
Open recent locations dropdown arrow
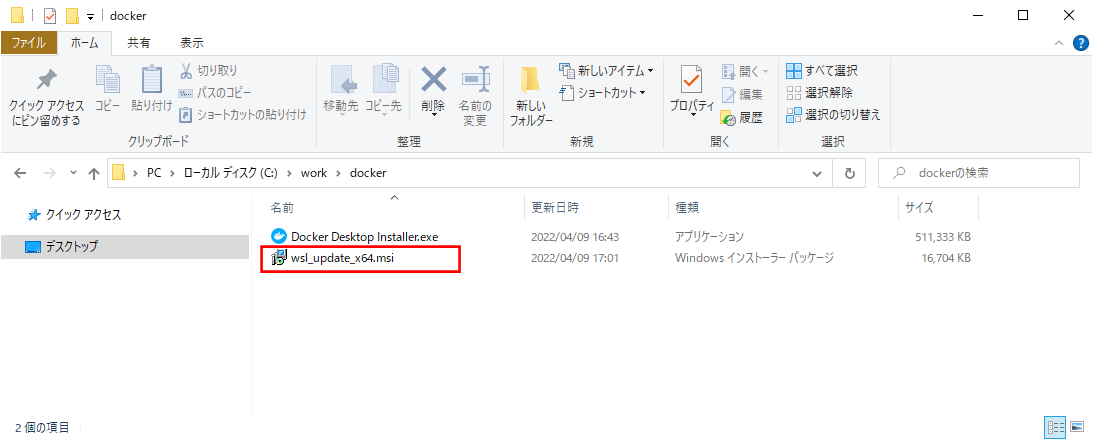(73, 174)
